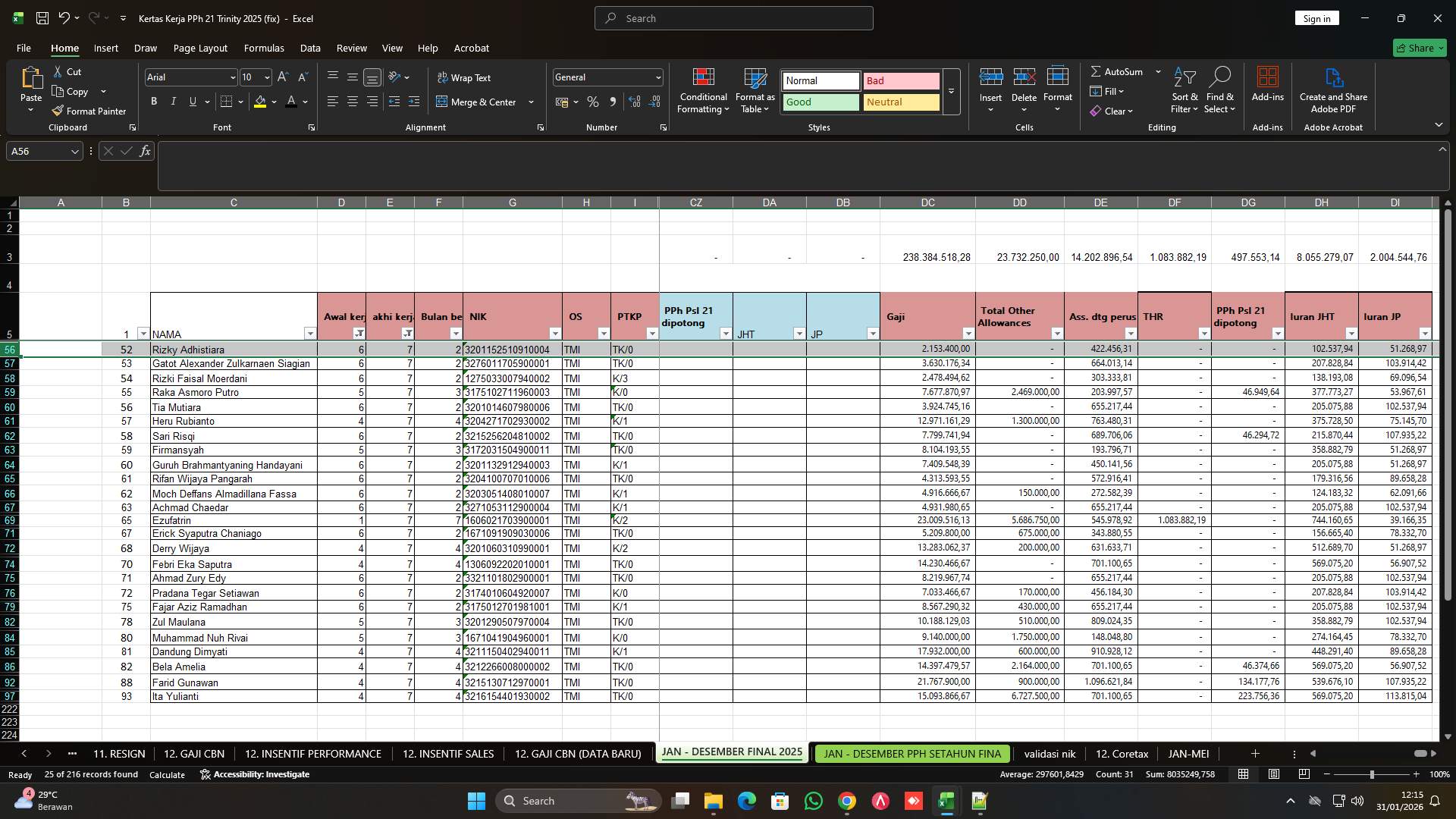
Task: Open Sort & Filter options
Action: coord(1184,89)
